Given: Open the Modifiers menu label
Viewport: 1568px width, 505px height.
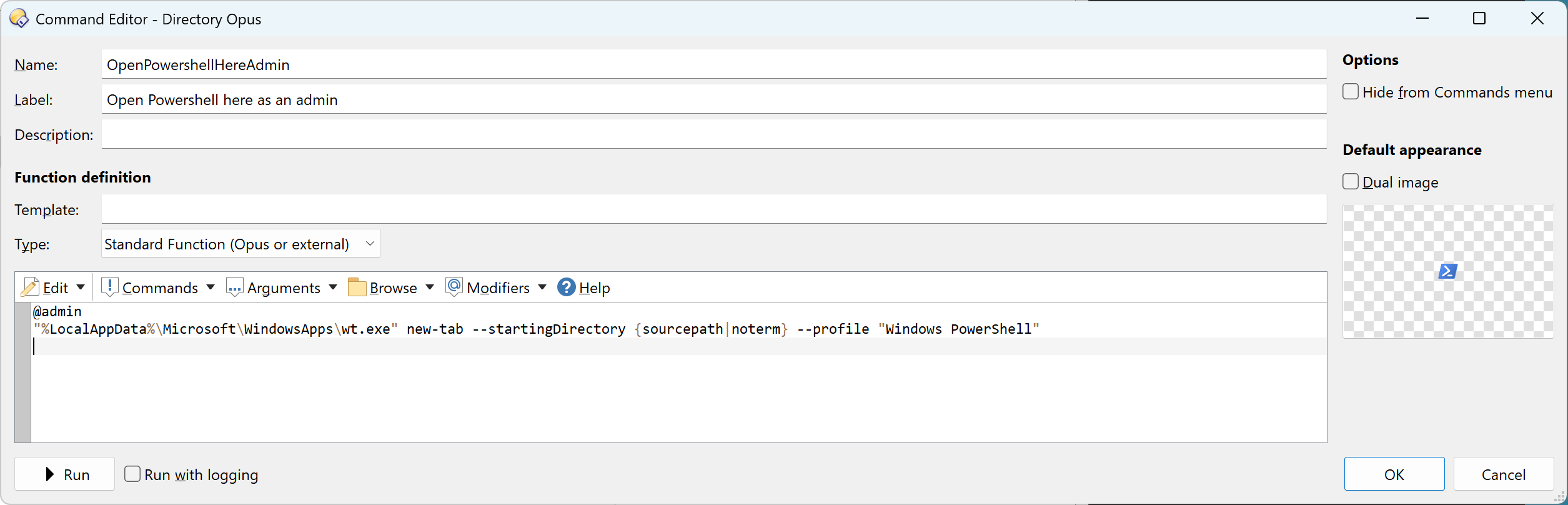Looking at the screenshot, I should click(x=498, y=288).
